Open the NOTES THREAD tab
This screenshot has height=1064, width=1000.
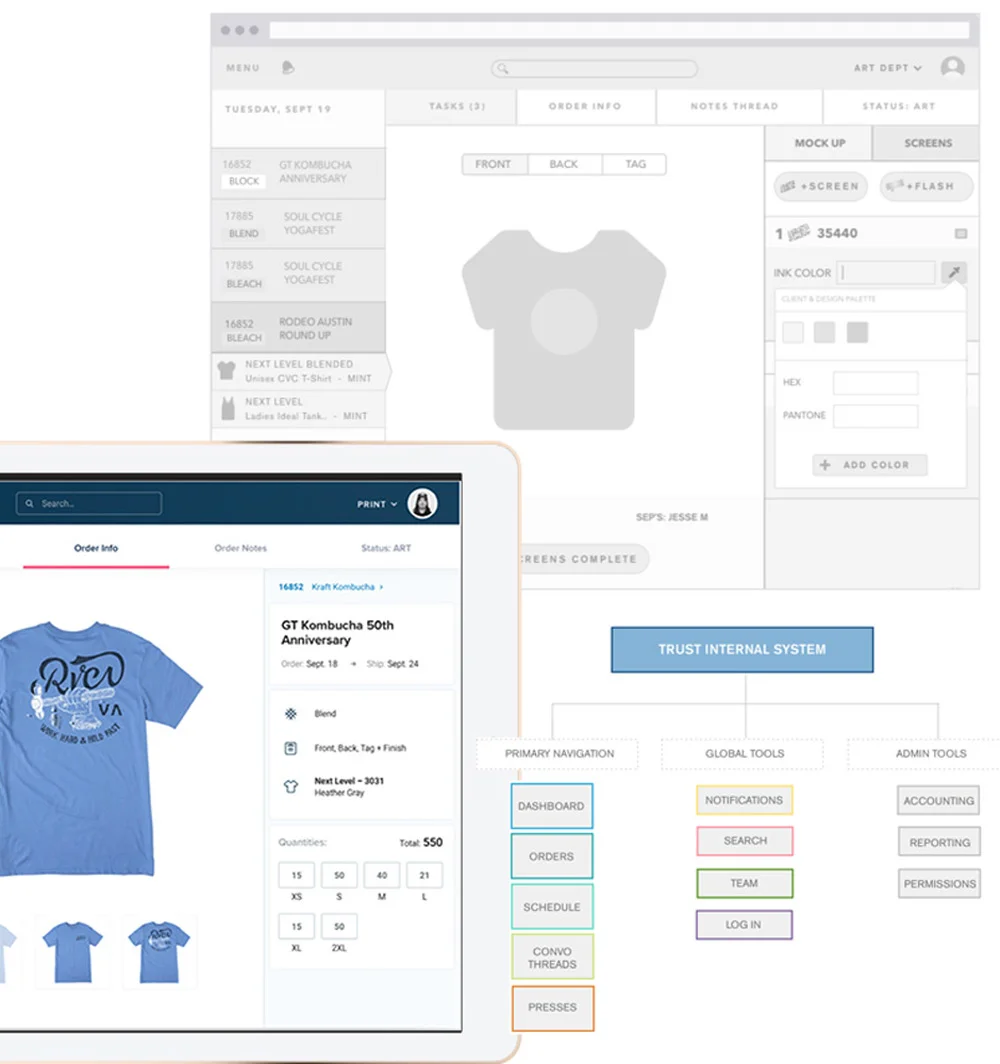pyautogui.click(x=739, y=107)
